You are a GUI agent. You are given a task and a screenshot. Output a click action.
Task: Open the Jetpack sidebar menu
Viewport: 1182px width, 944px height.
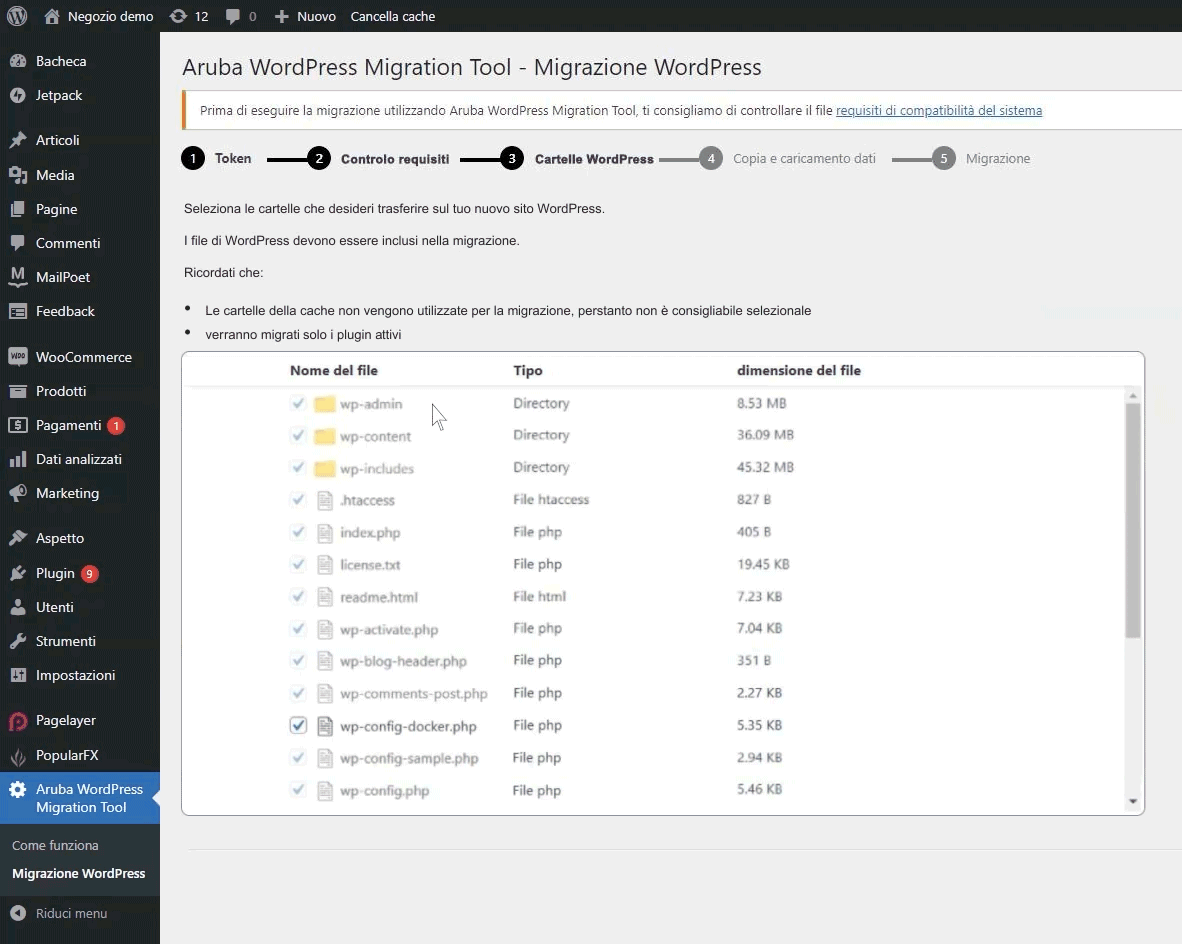[x=59, y=95]
